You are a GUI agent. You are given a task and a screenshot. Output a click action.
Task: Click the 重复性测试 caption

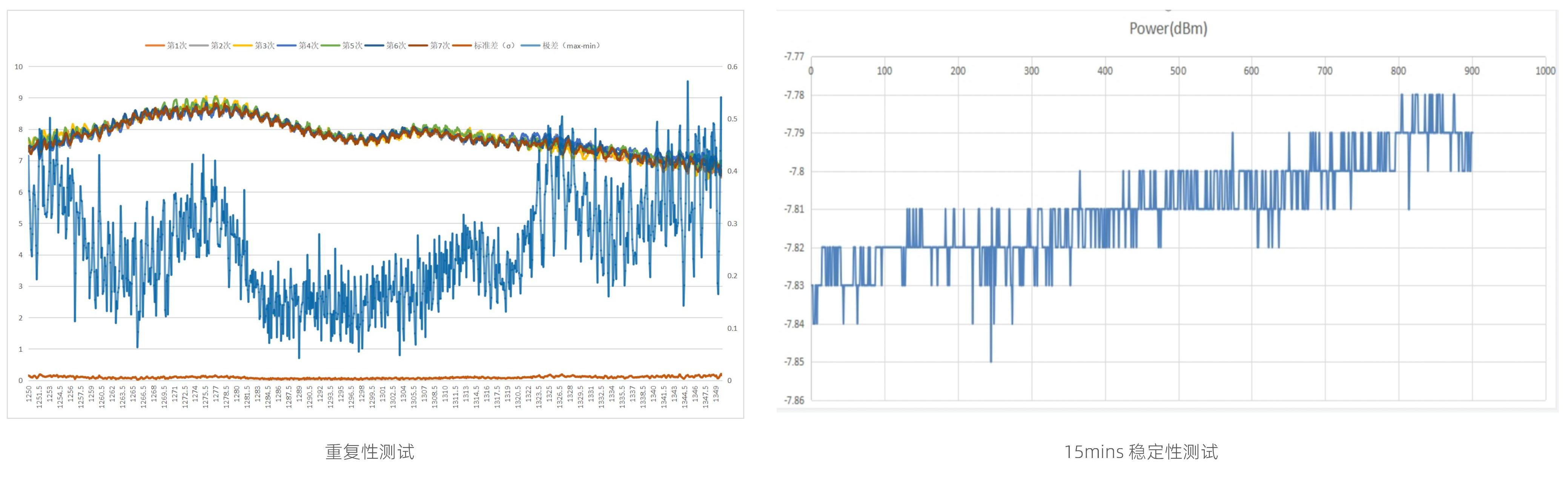(370, 452)
